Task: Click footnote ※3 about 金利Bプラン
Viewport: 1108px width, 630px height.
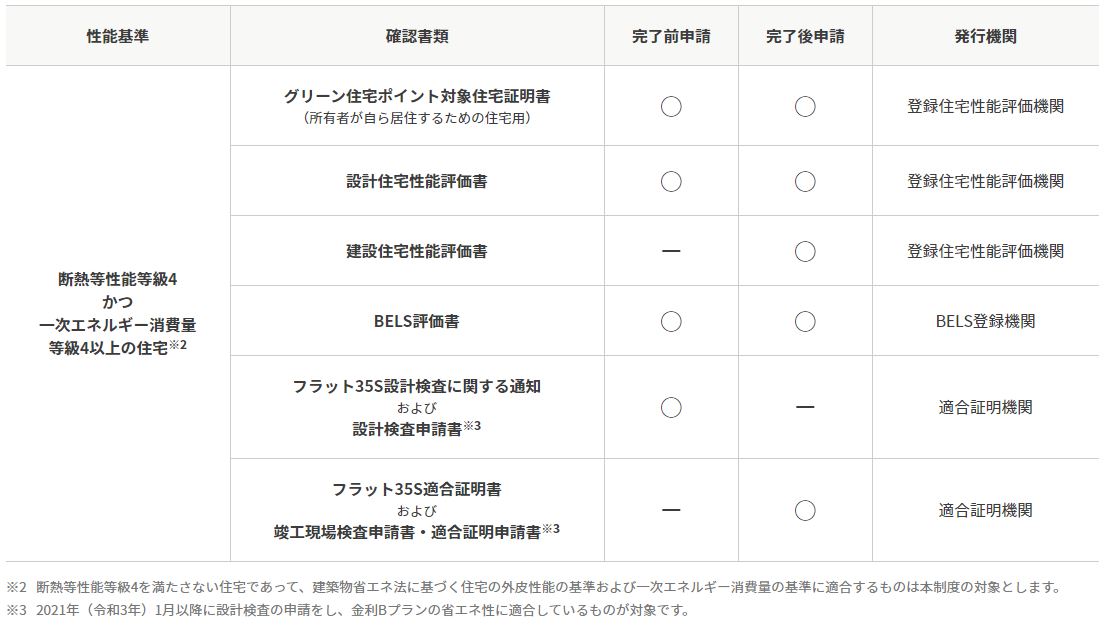Action: [x=348, y=610]
